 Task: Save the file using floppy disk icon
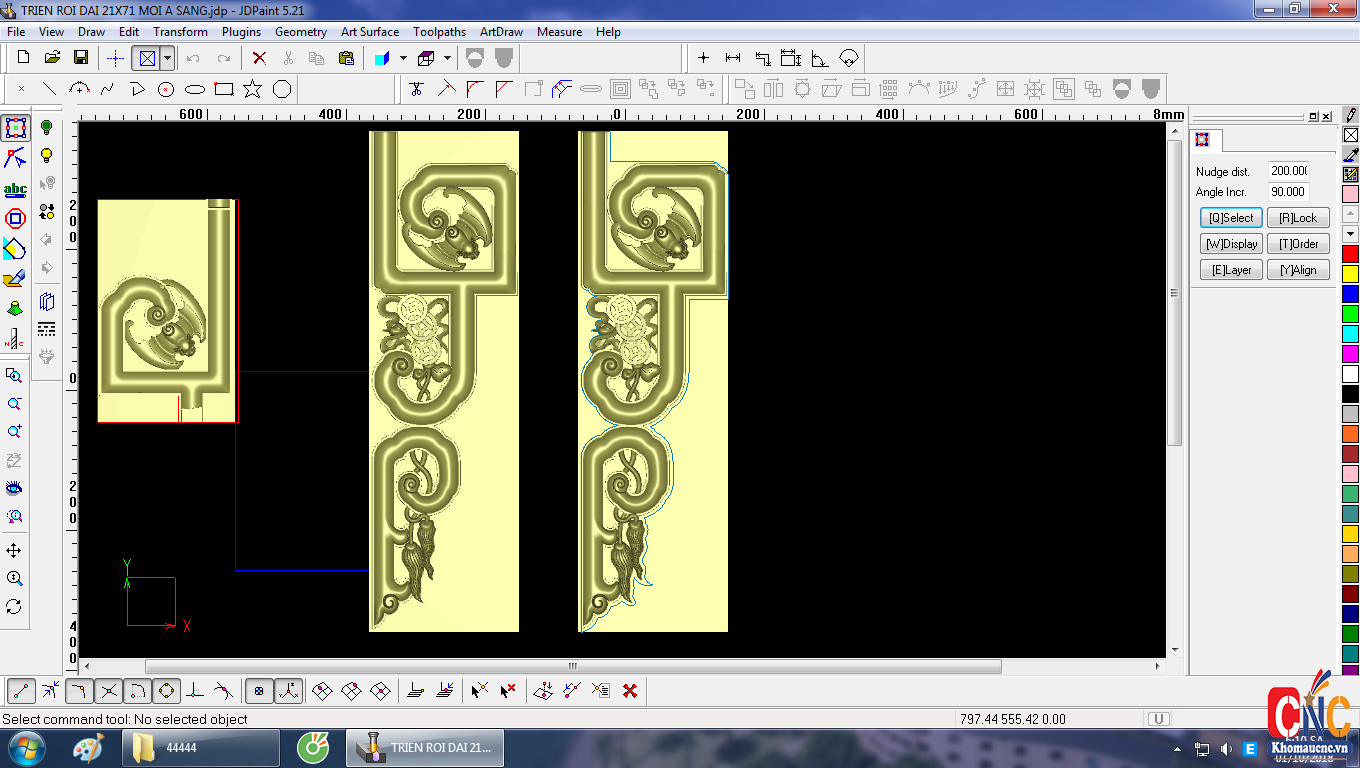[x=81, y=58]
